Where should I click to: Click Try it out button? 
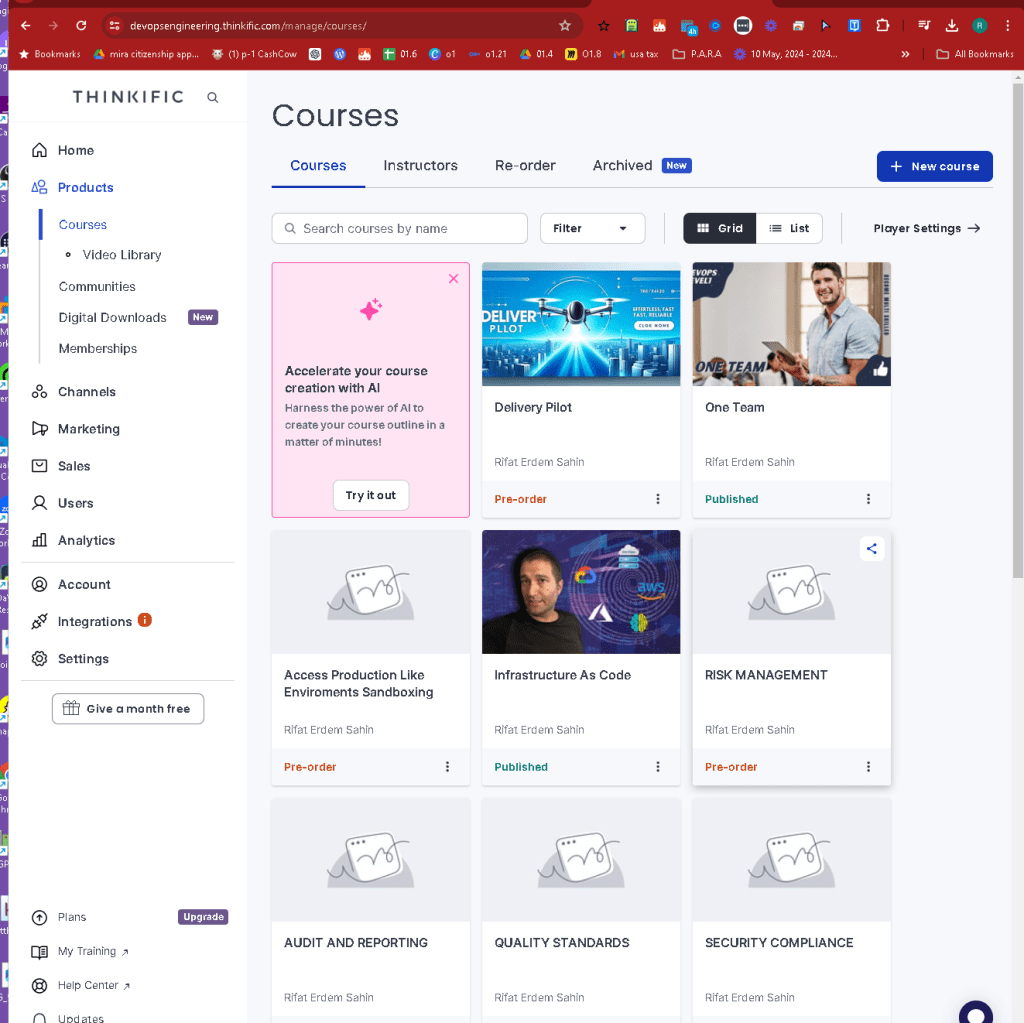coord(370,495)
